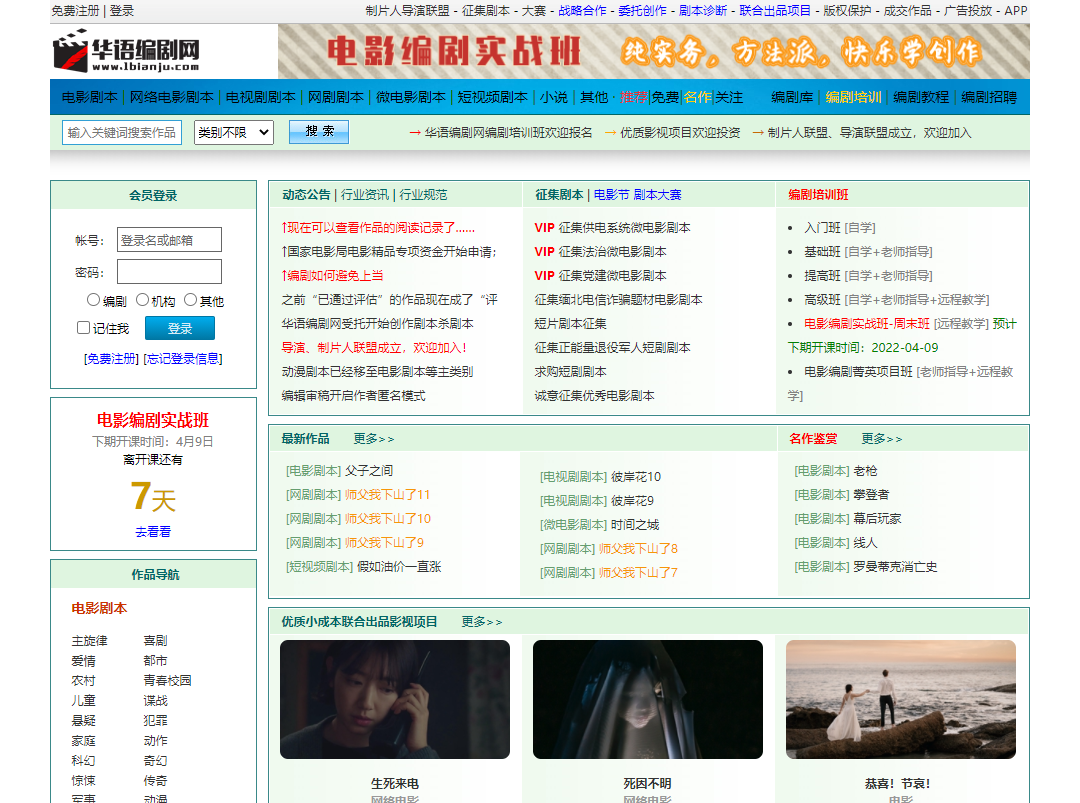Open the 类别不限 category dropdown
Viewport: 1080px width, 803px height.
232,132
